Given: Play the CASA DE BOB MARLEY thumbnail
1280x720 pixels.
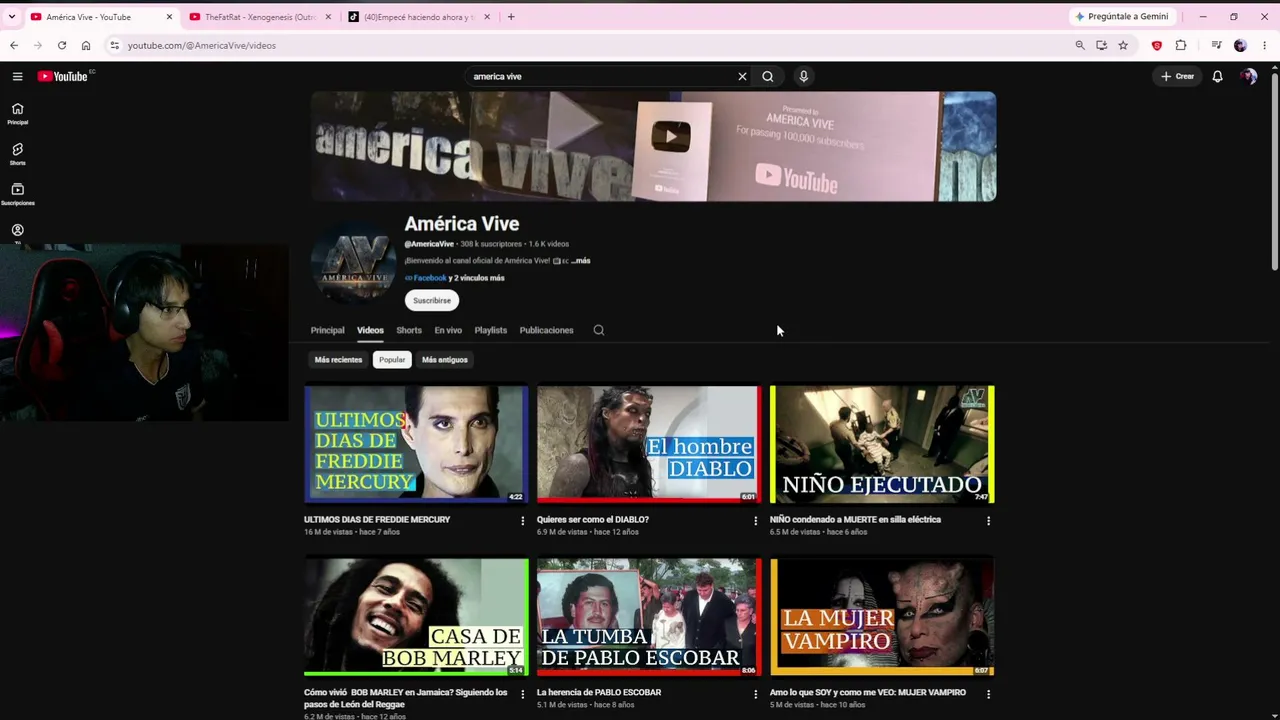Looking at the screenshot, I should click(416, 617).
